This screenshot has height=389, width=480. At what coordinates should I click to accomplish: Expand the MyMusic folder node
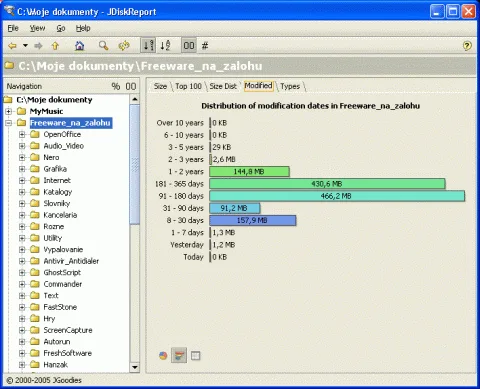point(9,111)
